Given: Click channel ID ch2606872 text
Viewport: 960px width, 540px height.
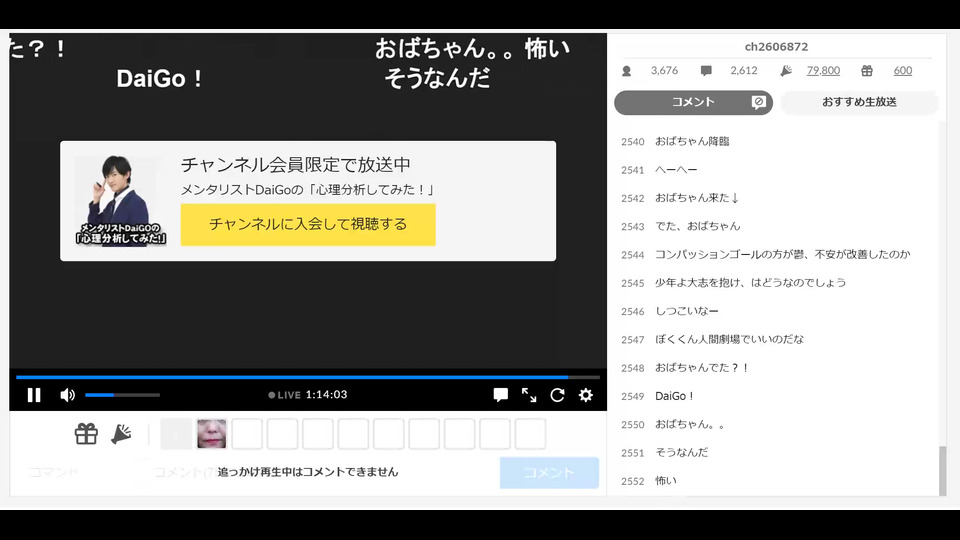Looking at the screenshot, I should pos(776,47).
